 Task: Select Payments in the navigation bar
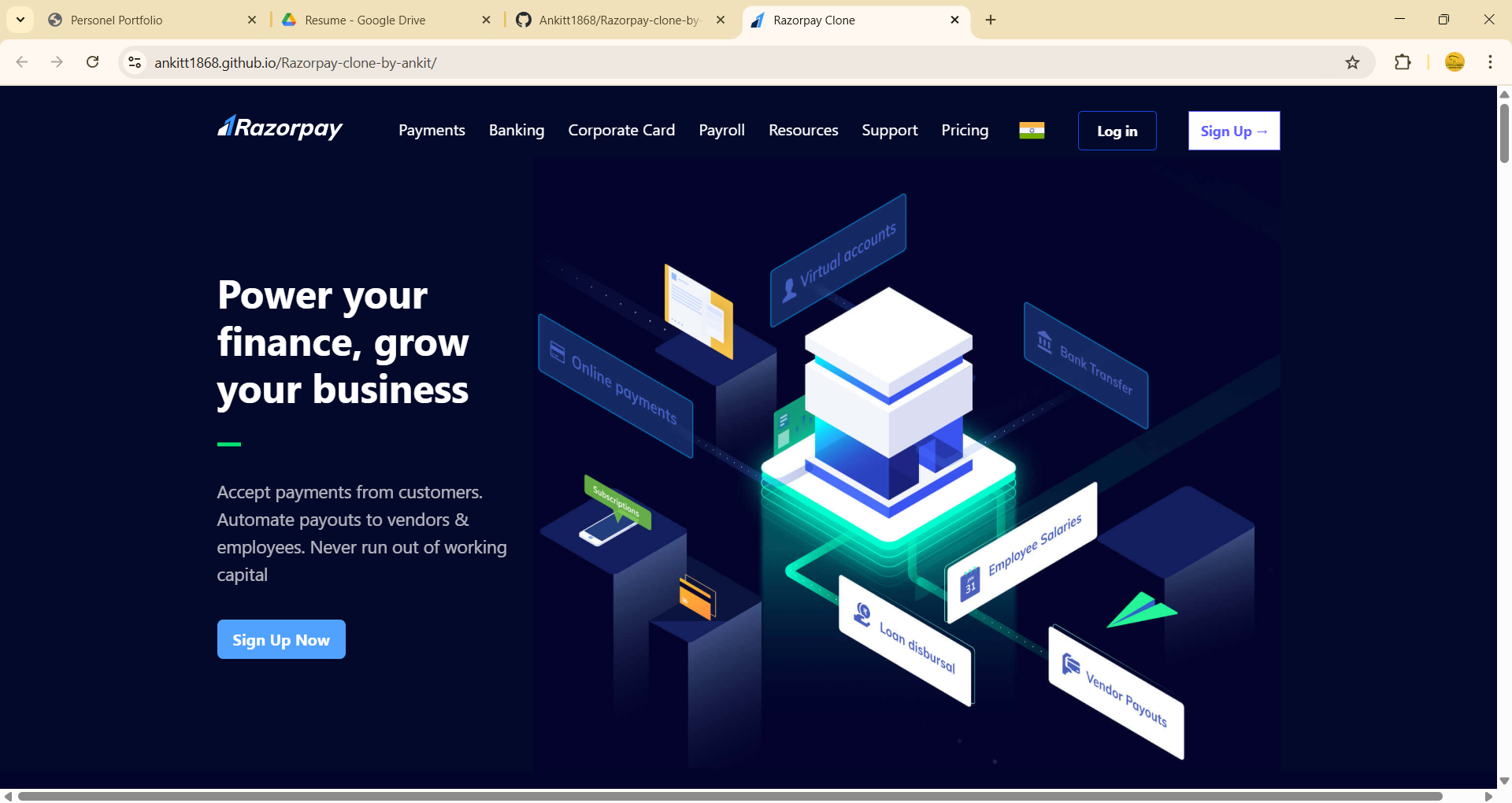click(x=432, y=130)
